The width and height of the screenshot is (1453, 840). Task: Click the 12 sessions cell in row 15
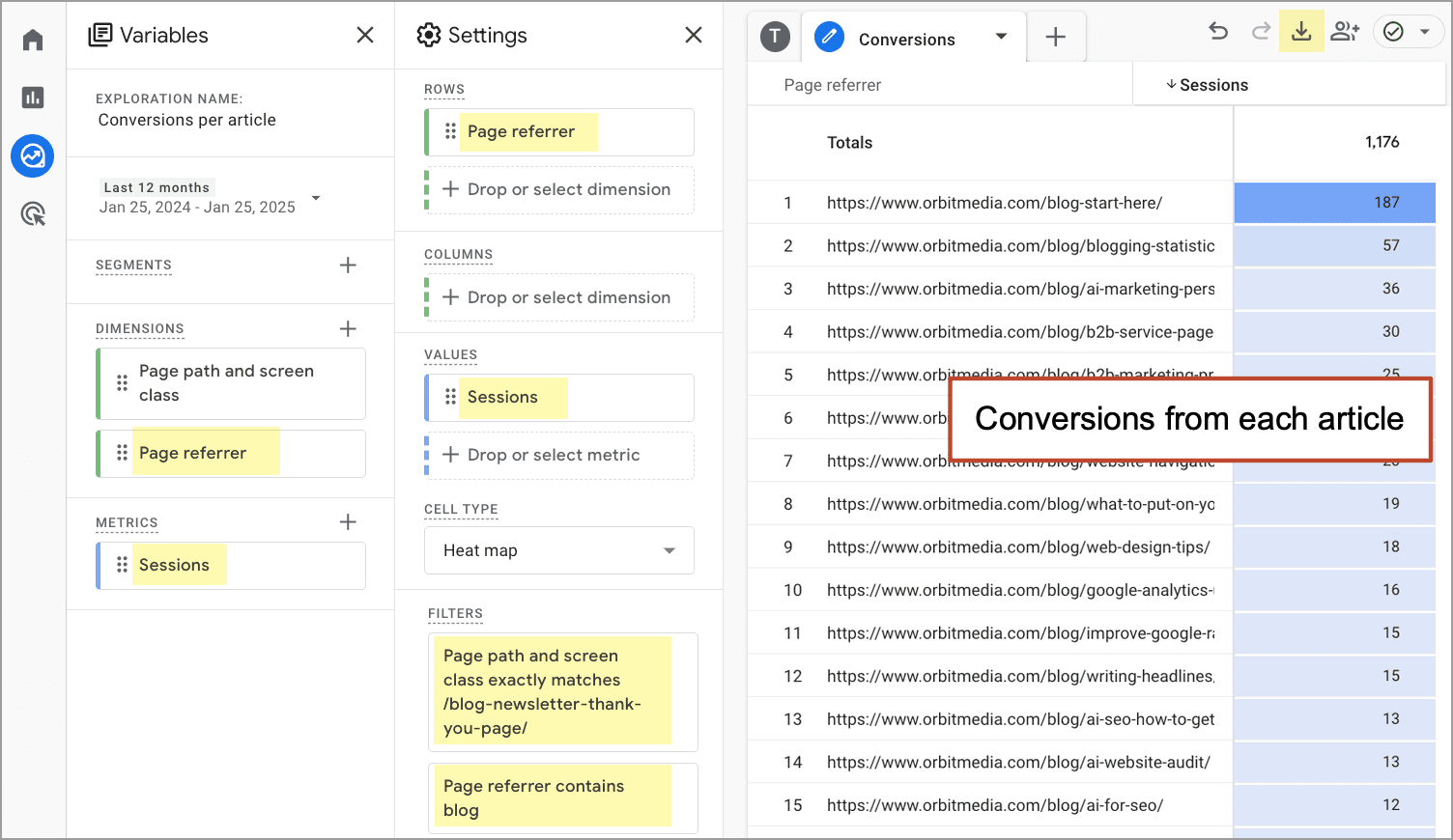(1335, 804)
